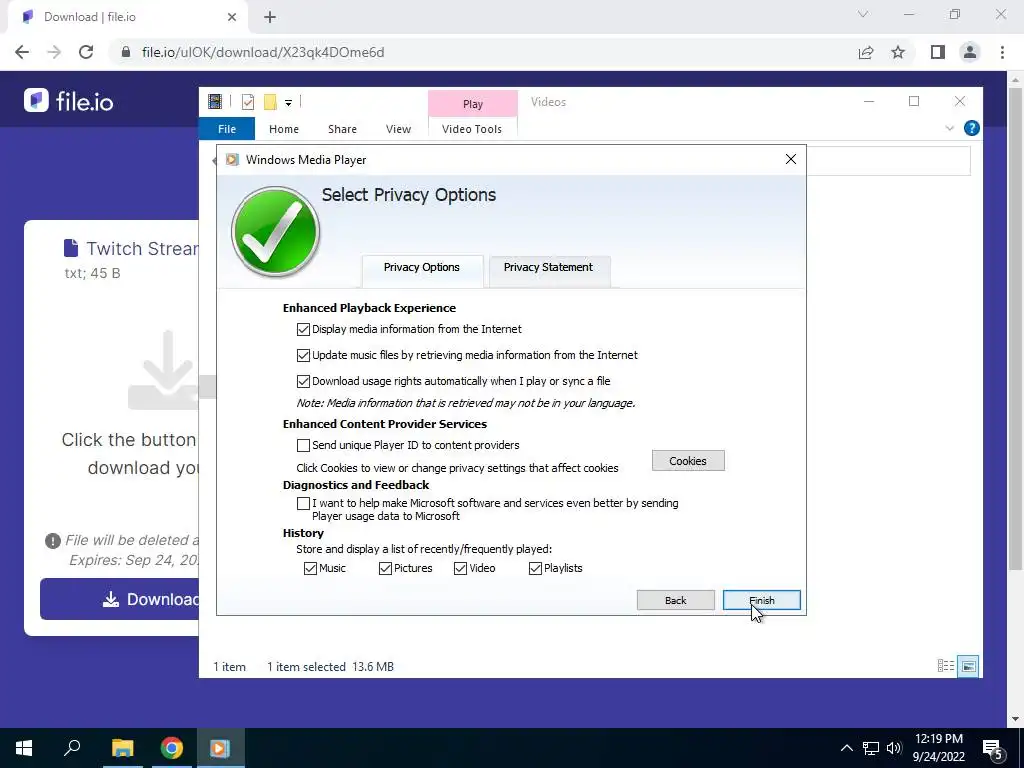Open Windows Start menu
This screenshot has width=1024, height=768.
(24, 748)
